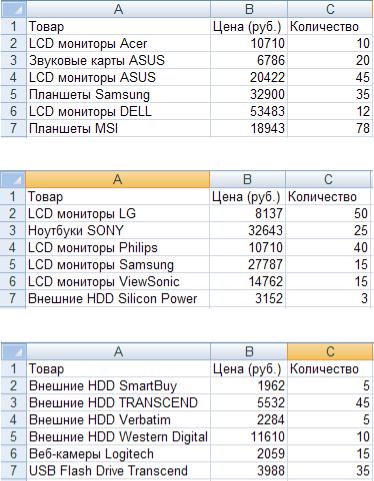
Task: Click cell Веб-камеры Logitech
Action: coord(118,454)
